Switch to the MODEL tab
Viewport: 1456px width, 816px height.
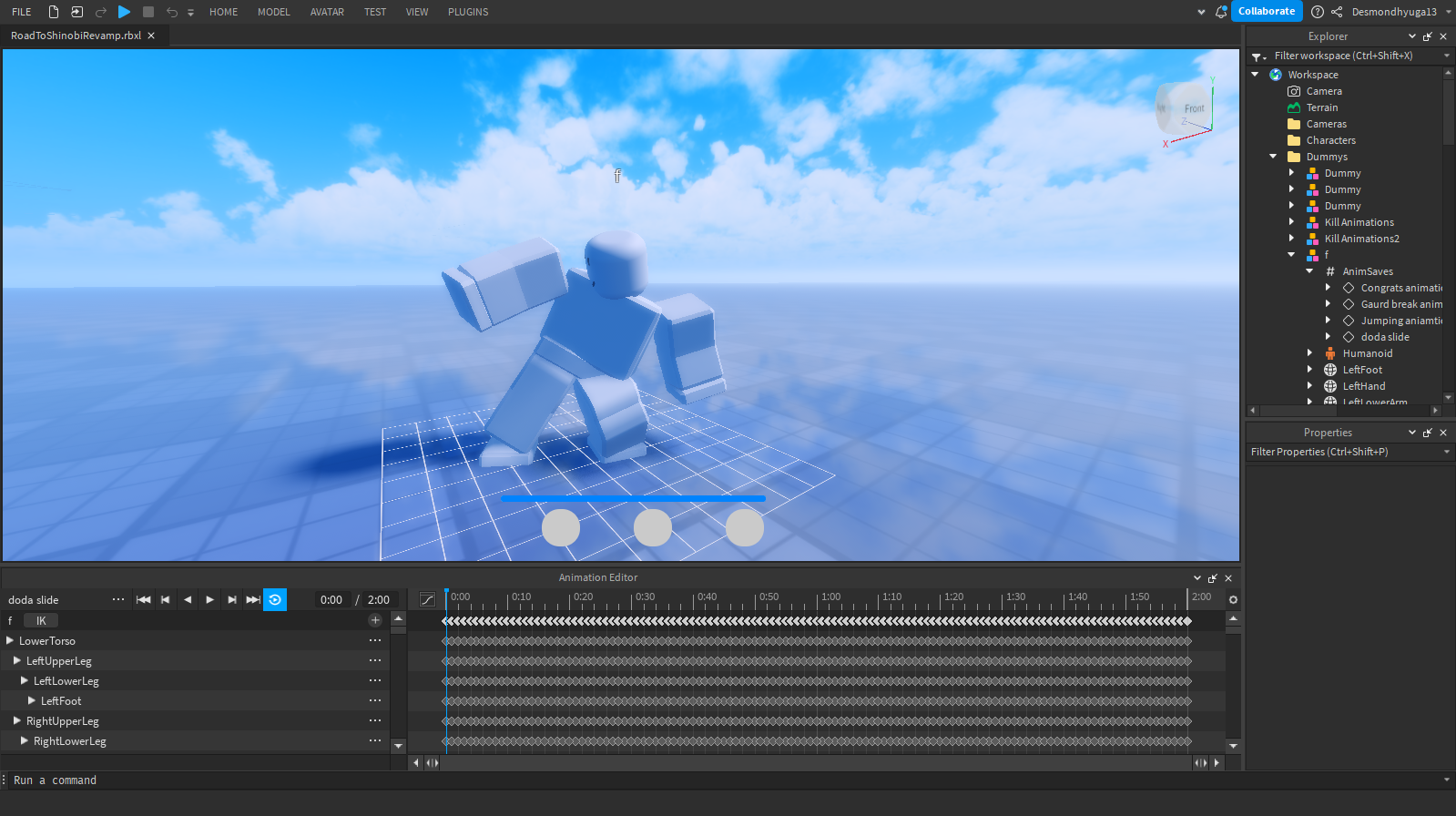[273, 12]
